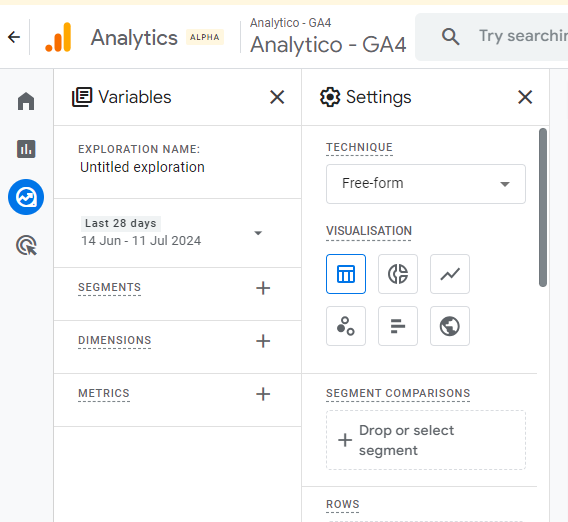Open Reports bar chart icon
The width and height of the screenshot is (568, 522).
click(x=26, y=149)
